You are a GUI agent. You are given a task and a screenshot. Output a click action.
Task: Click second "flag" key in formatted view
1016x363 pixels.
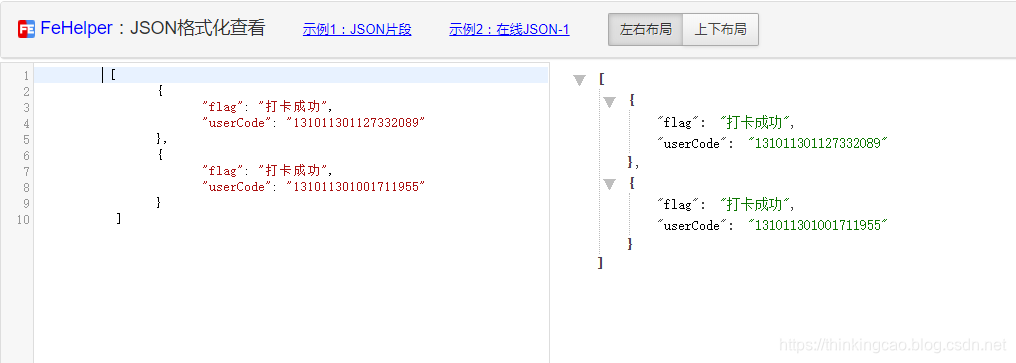click(x=679, y=205)
